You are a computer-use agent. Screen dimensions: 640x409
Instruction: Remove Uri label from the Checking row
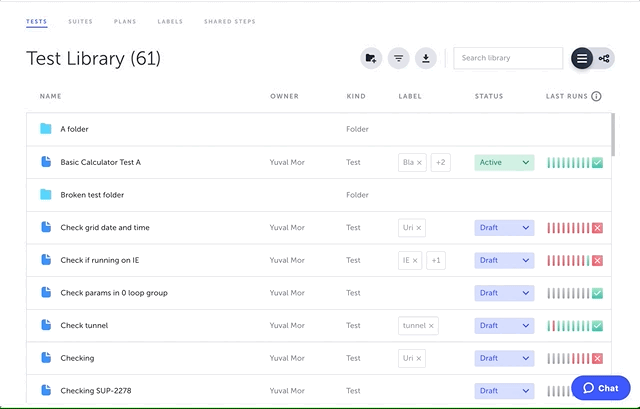[418, 358]
